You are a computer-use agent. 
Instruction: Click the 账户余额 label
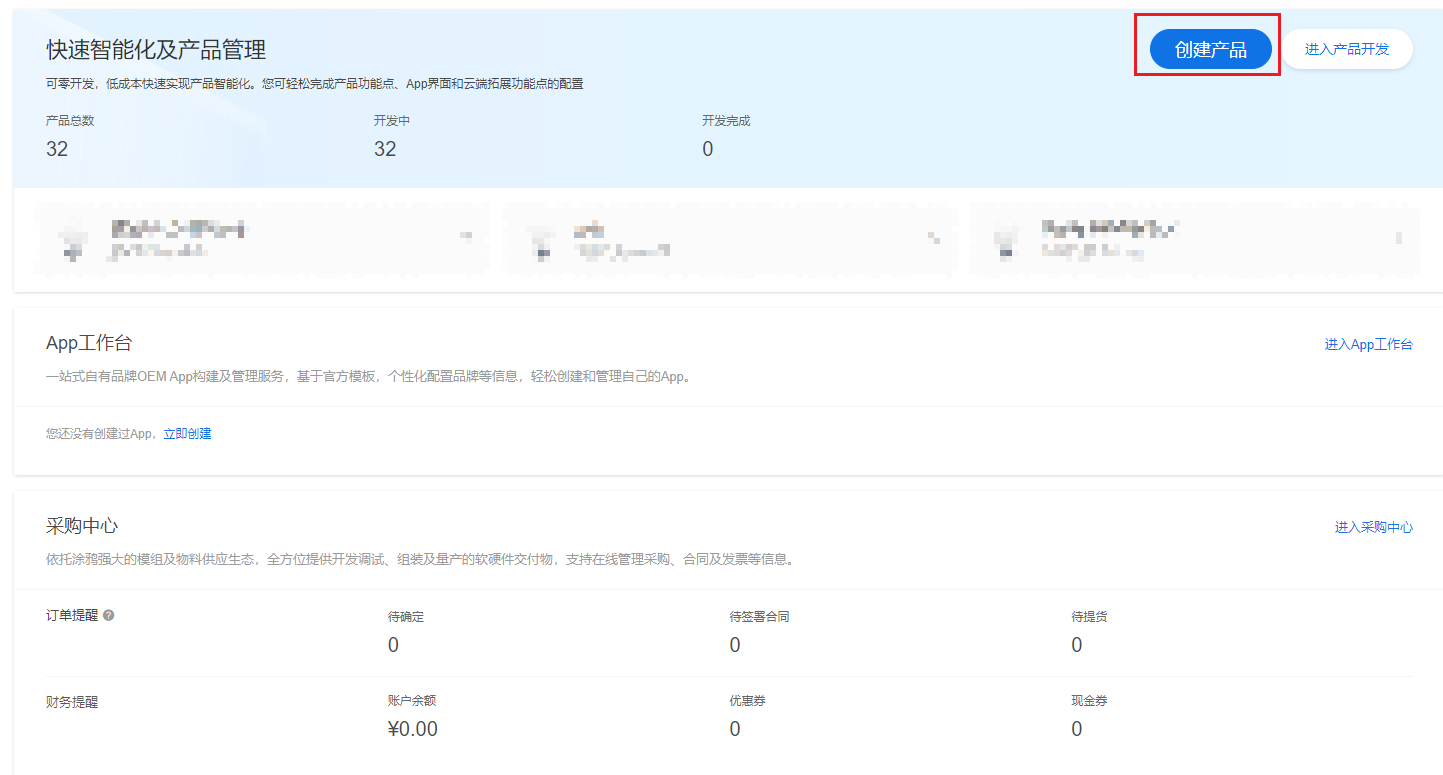pos(412,701)
